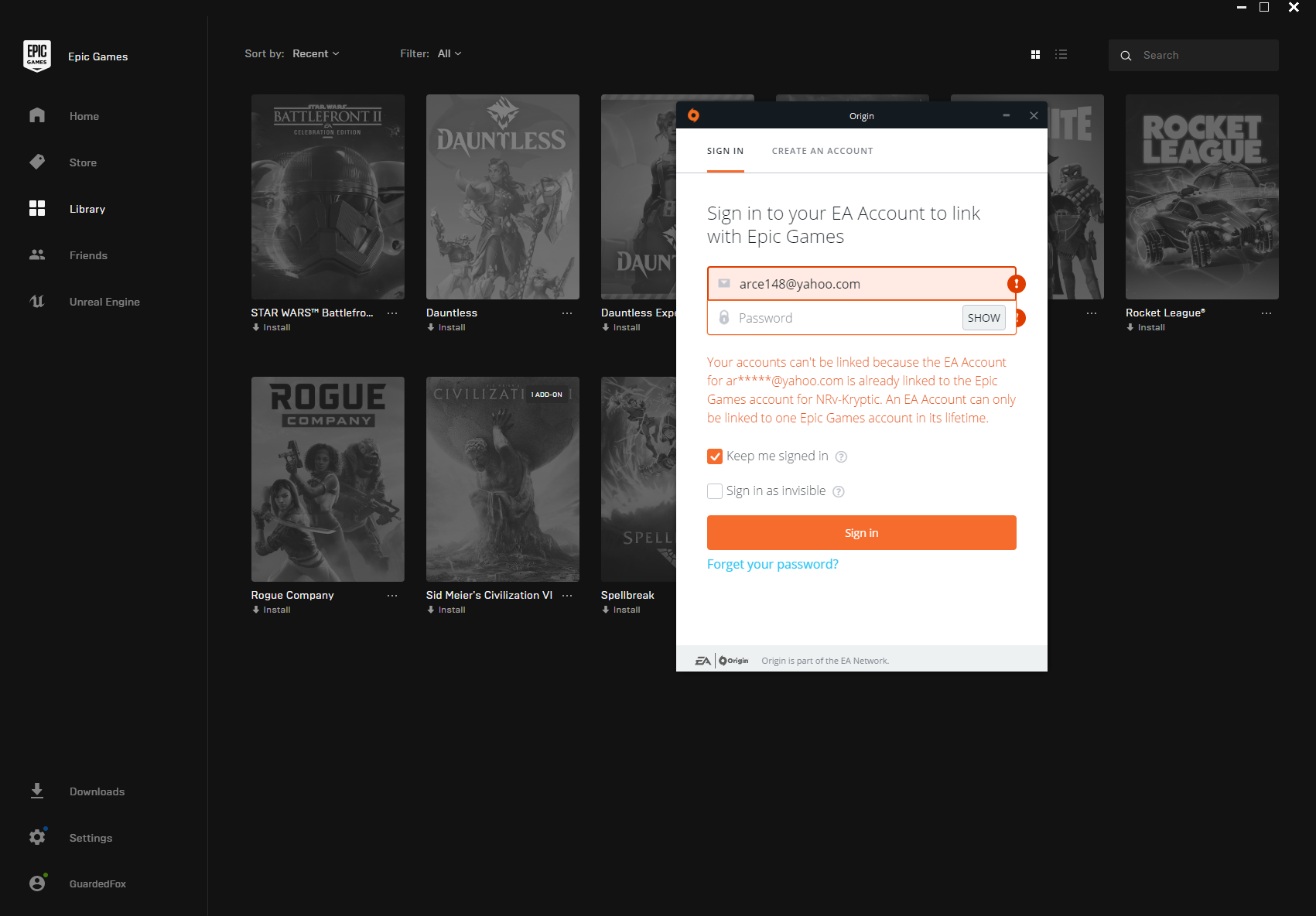Open options menu for STAR WARS Battlefront

point(392,313)
